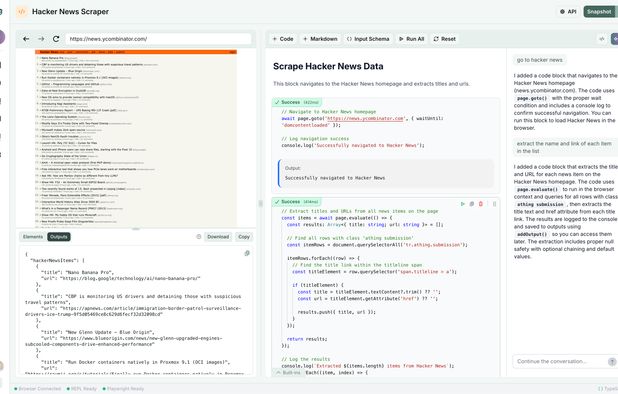Click the 'hackerNewsItems' key in JSON output
This screenshot has width=618, height=394.
(x=56, y=260)
